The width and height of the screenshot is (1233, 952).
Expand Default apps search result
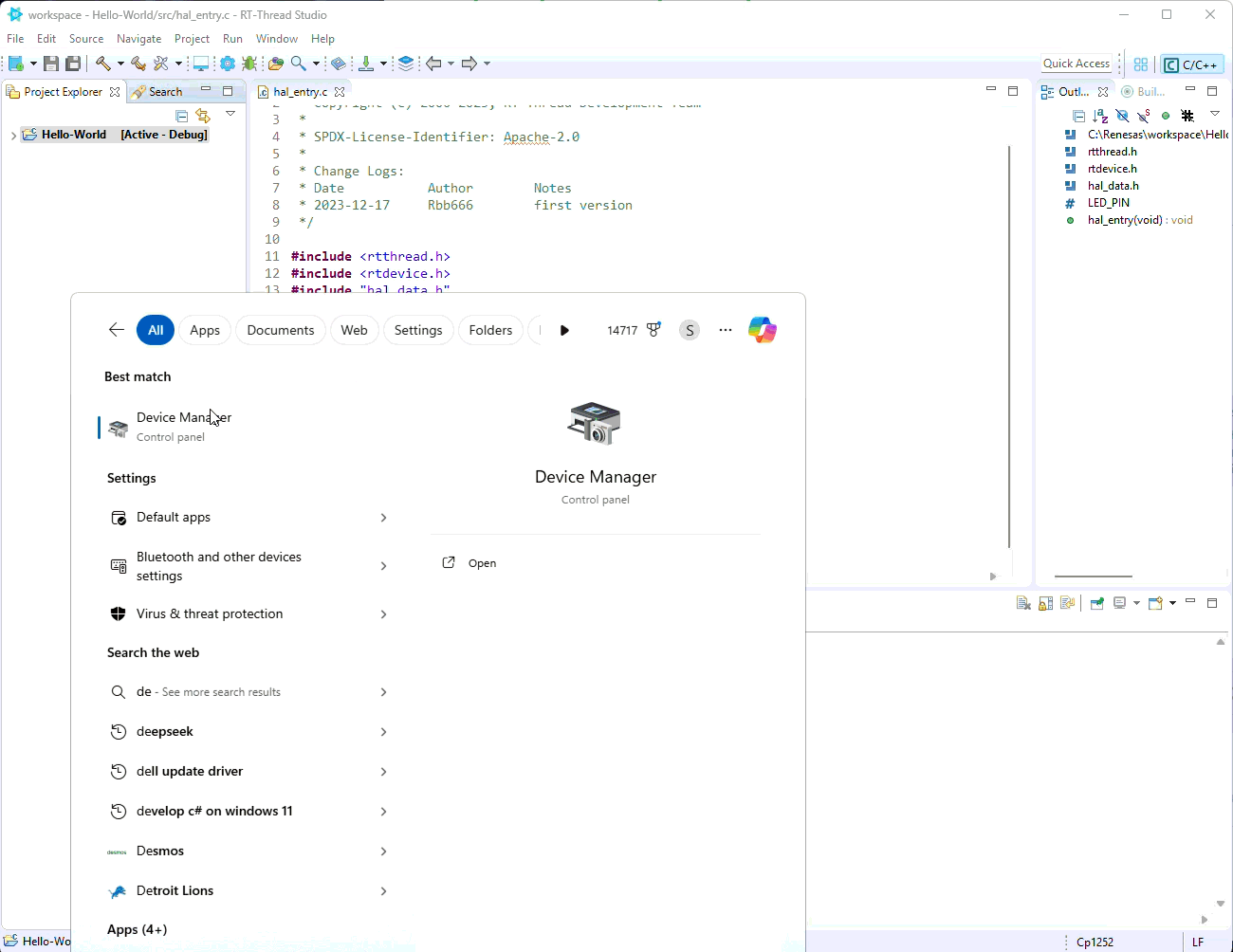(383, 518)
